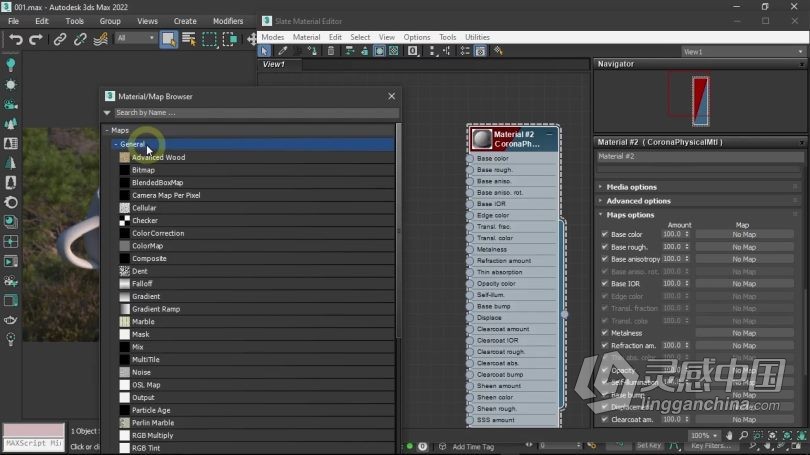Open the 100% zoom dropdown

coord(704,435)
